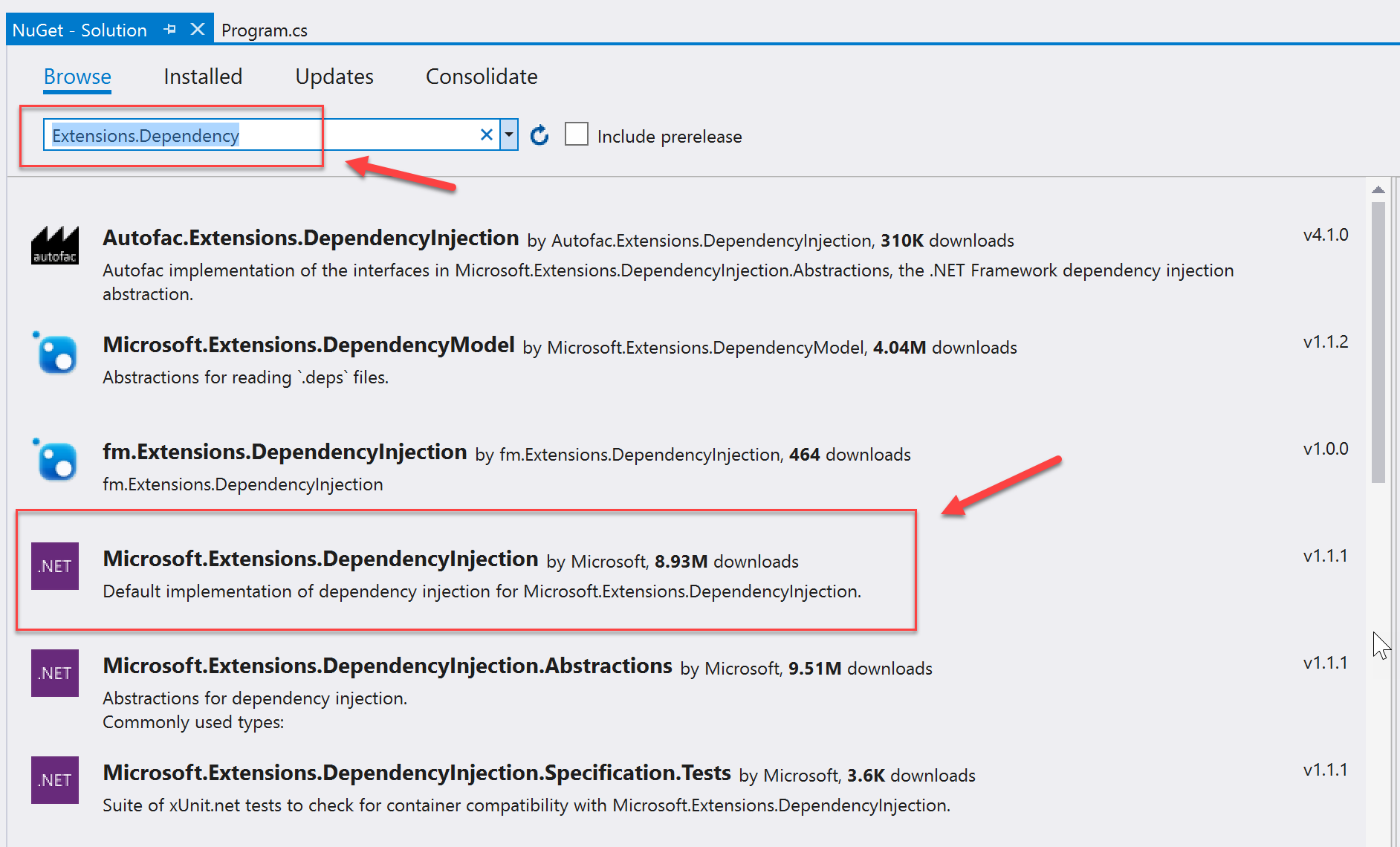
Task: Refresh the NuGet search results
Action: pos(539,135)
